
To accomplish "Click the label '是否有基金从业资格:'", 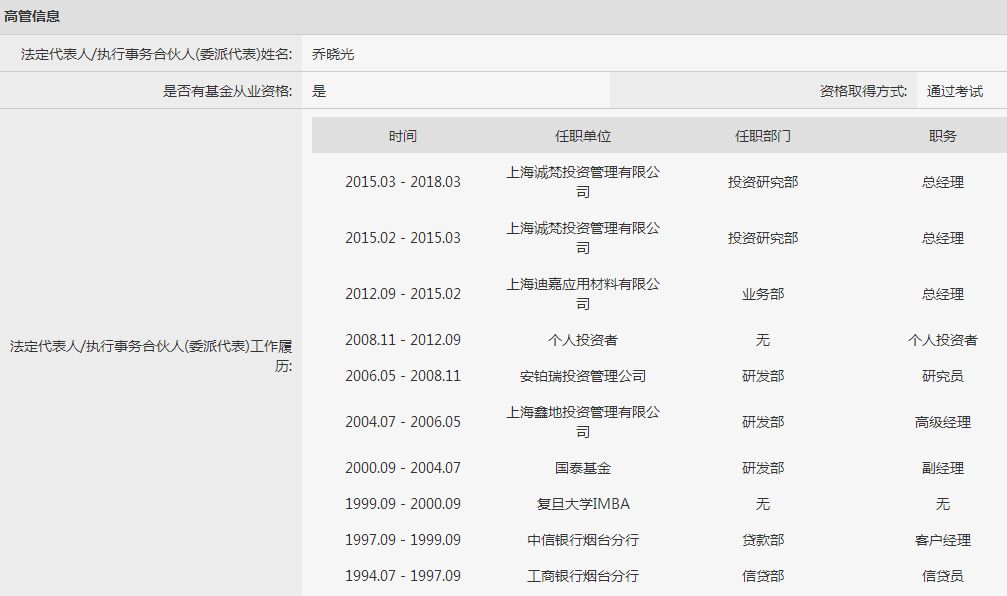I will (227, 91).
